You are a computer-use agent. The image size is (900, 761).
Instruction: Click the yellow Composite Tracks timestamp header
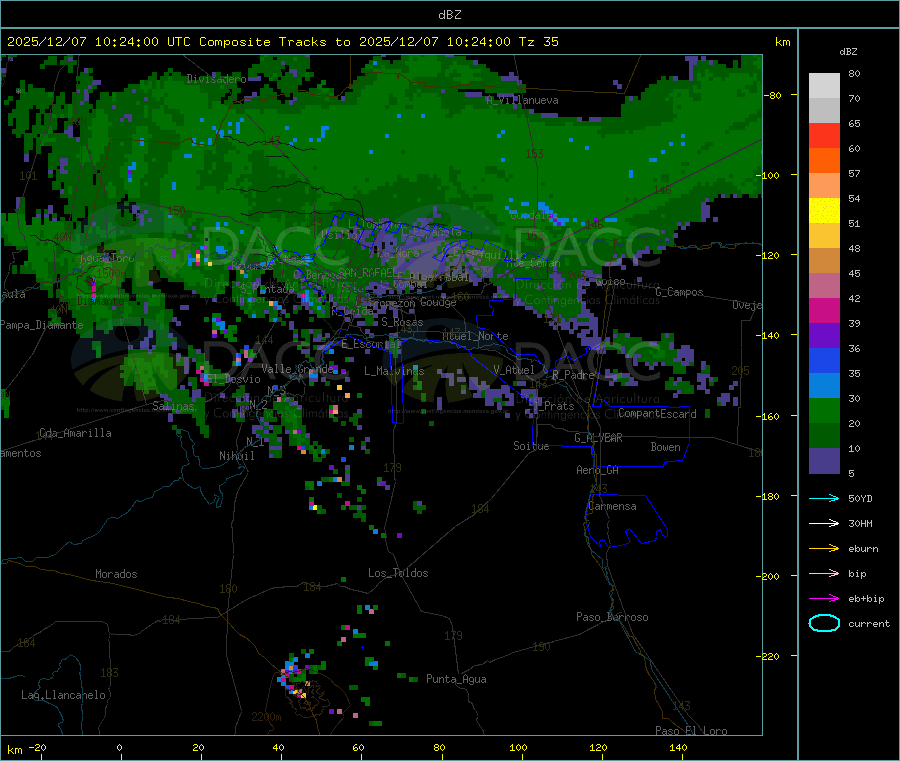(x=282, y=42)
